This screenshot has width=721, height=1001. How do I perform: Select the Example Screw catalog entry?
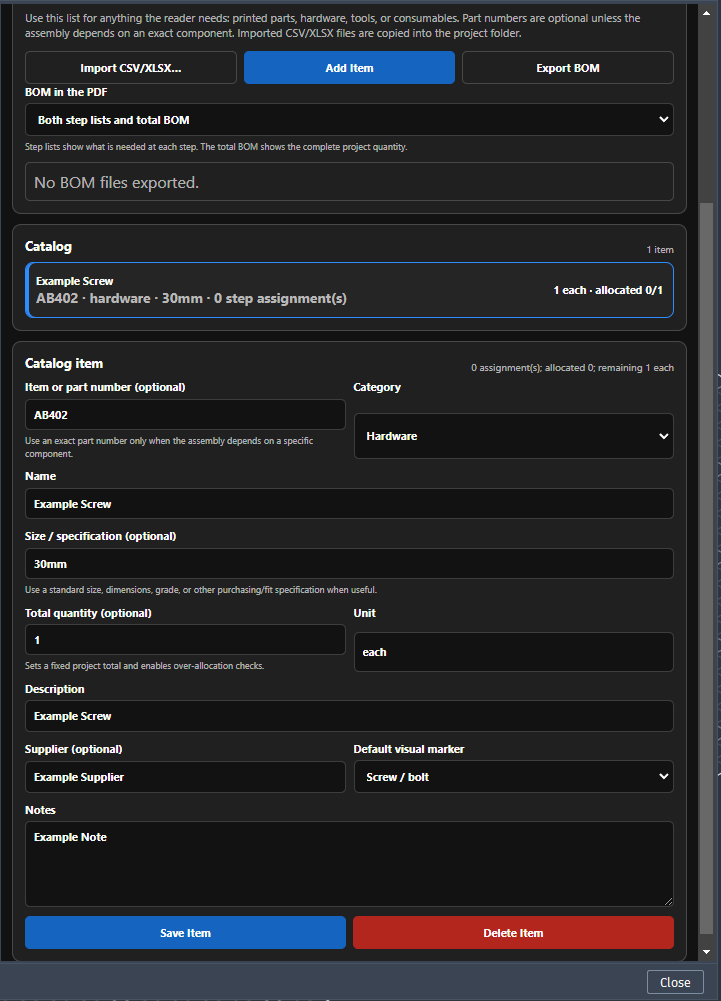coord(349,290)
